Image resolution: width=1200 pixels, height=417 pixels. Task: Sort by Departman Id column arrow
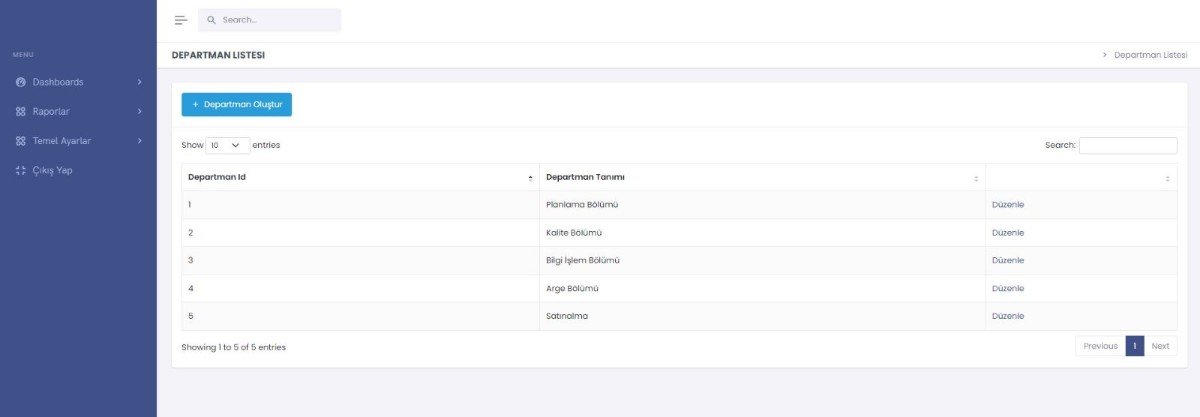(530, 178)
